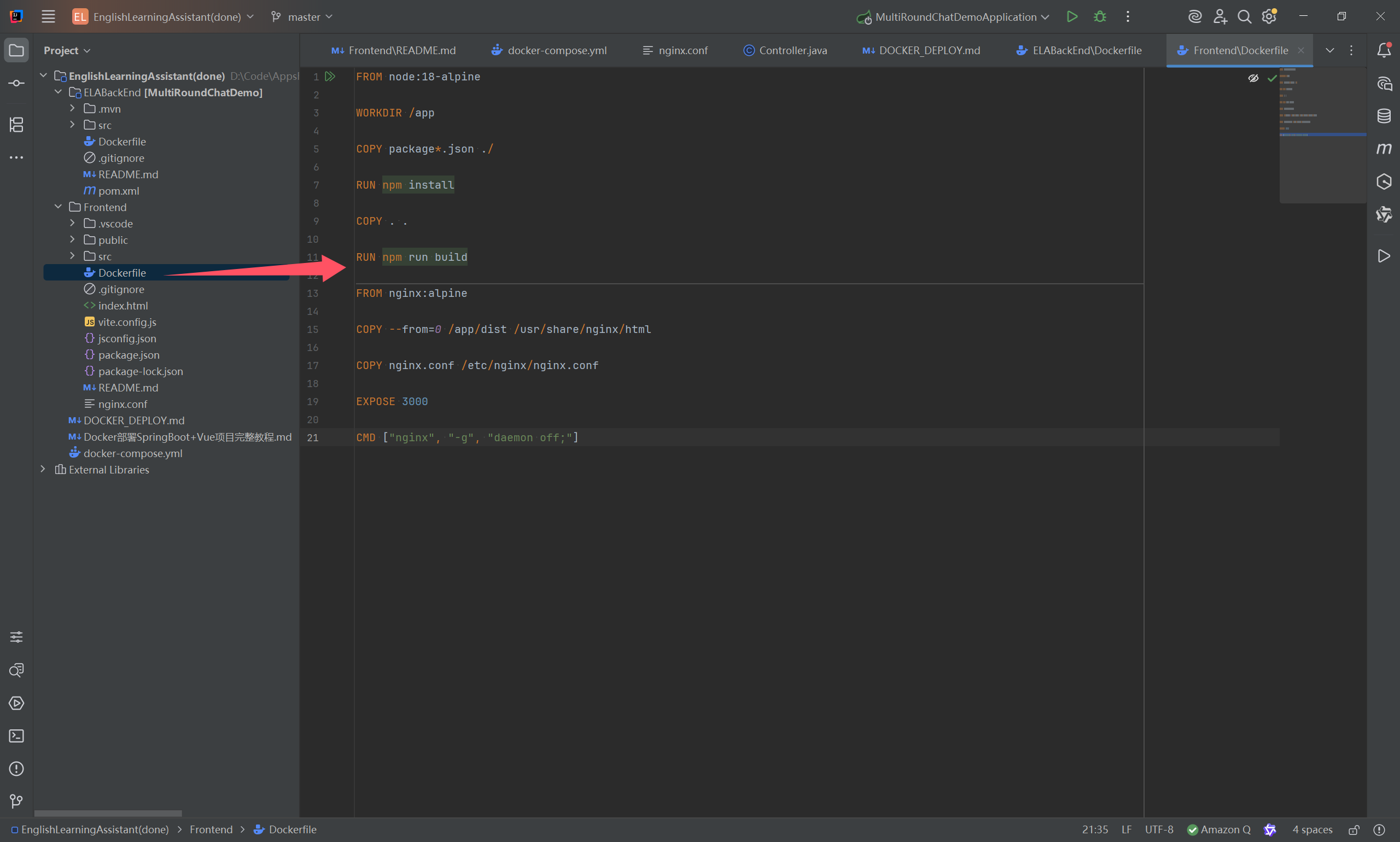This screenshot has height=842, width=1400.
Task: Click LF line separator in status bar
Action: click(1127, 829)
